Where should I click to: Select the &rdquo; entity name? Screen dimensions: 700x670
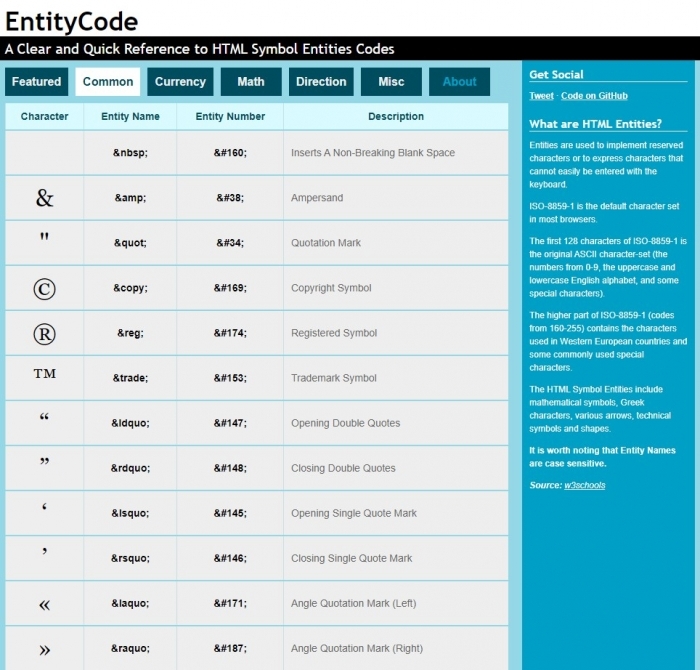tap(130, 468)
